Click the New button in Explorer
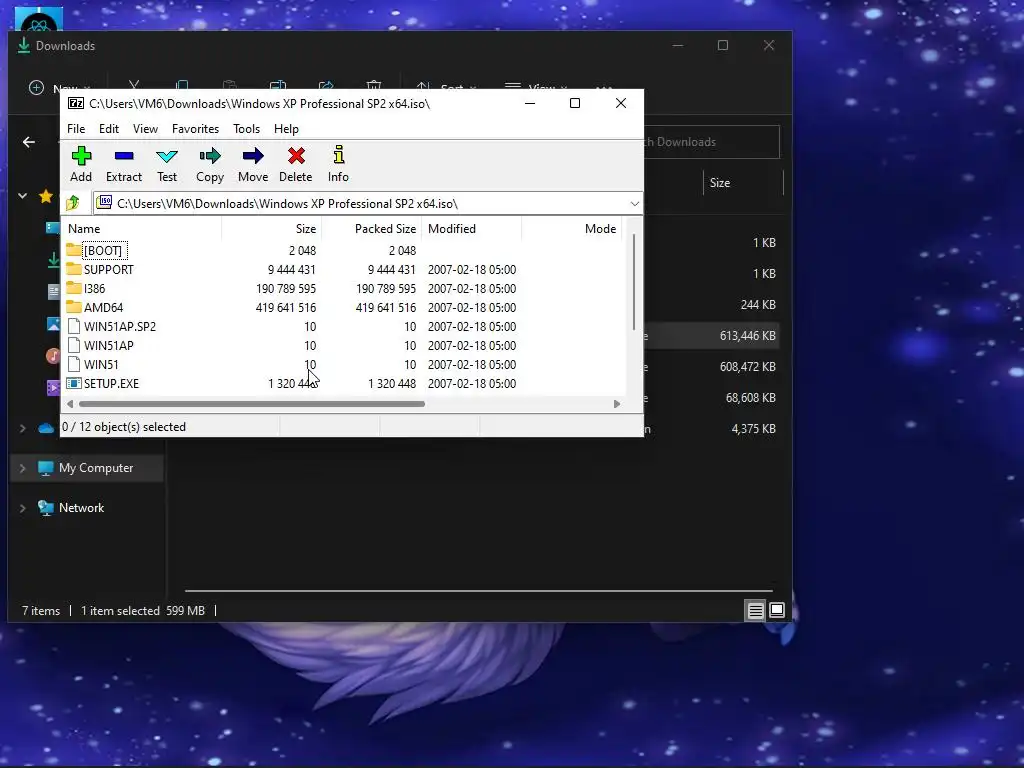This screenshot has height=768, width=1024. pyautogui.click(x=57, y=88)
